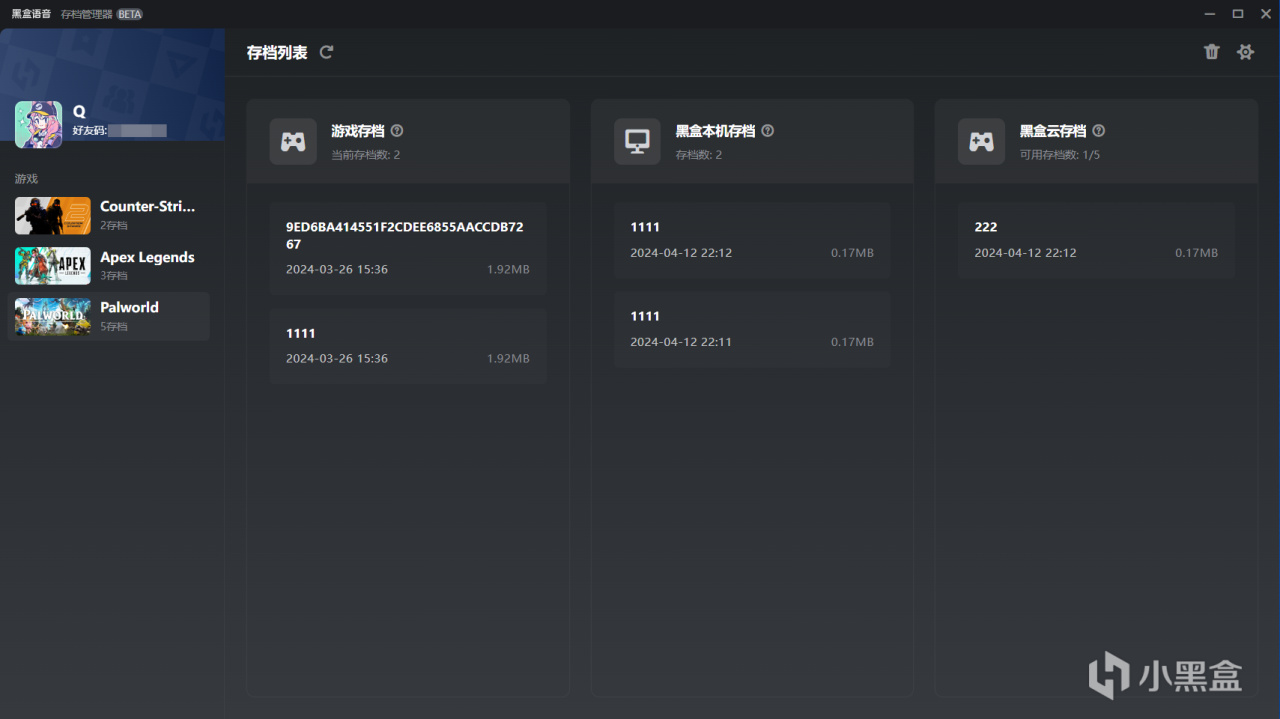Show help for 黑盒云存档
Image resolution: width=1280 pixels, height=719 pixels.
click(1099, 131)
